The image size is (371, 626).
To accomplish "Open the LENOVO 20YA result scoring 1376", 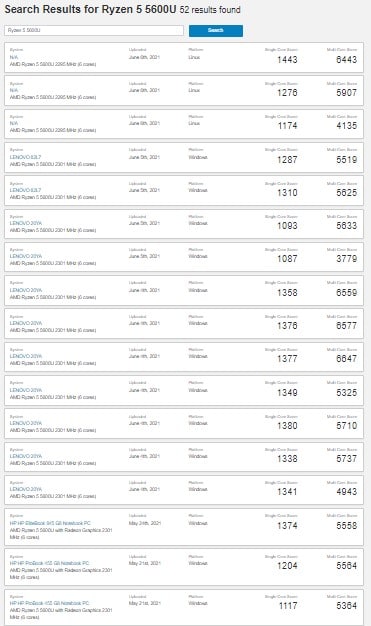I will [x=26, y=323].
